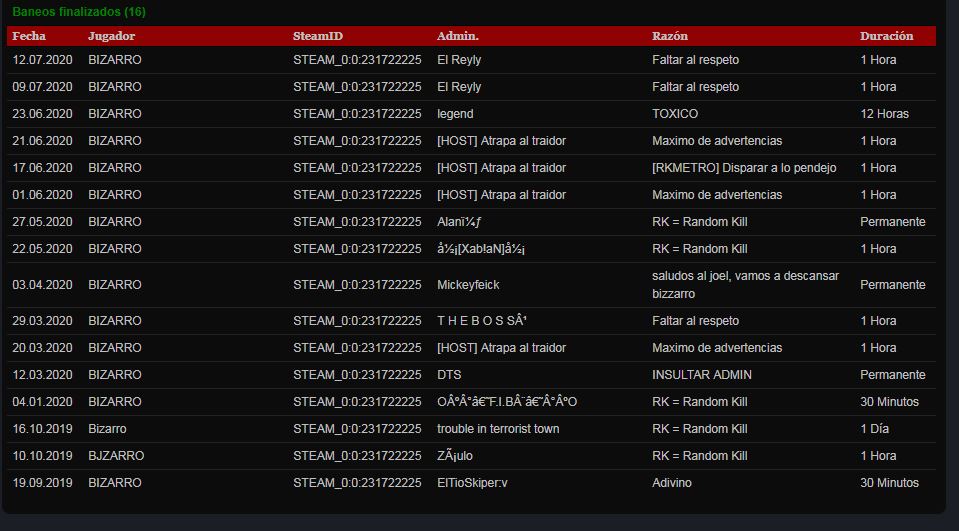Click the Fecha column header
This screenshot has height=531, width=959.
[29, 36]
